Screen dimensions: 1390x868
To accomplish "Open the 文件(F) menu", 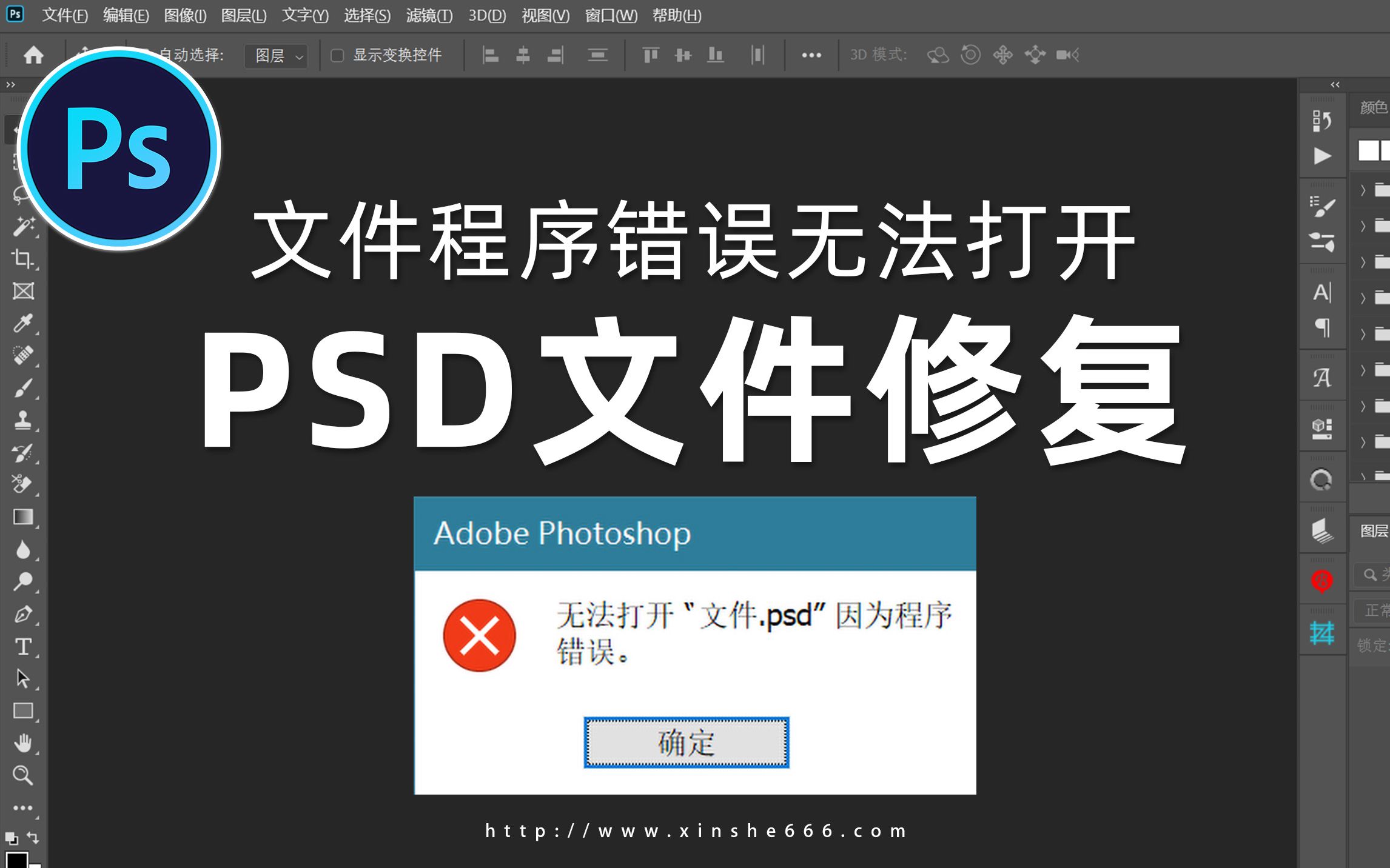I will click(x=65, y=15).
